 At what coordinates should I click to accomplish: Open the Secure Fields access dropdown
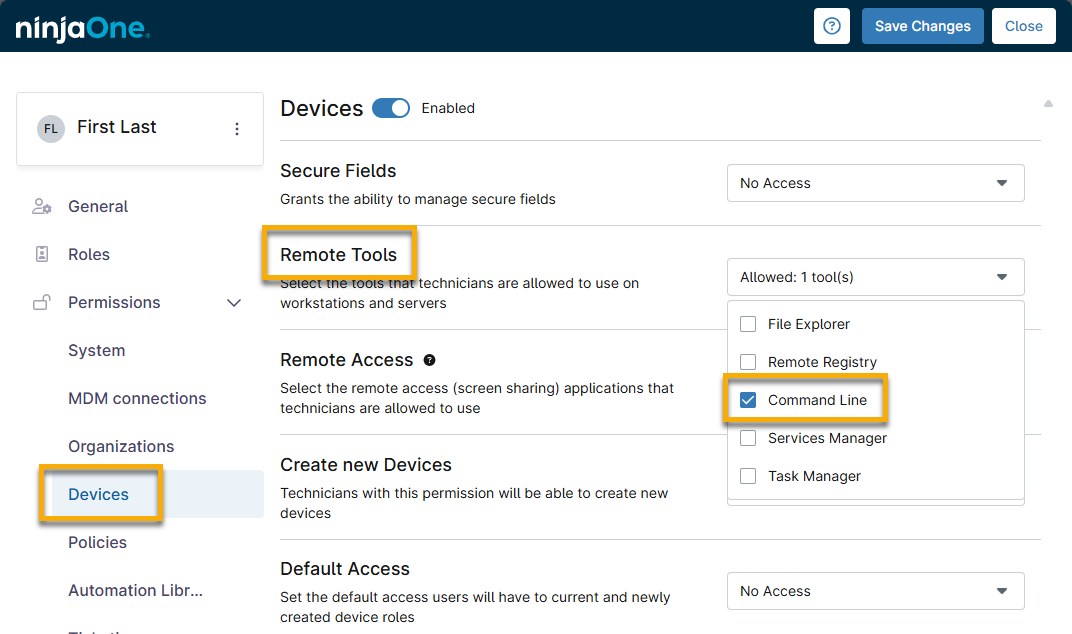pos(875,183)
